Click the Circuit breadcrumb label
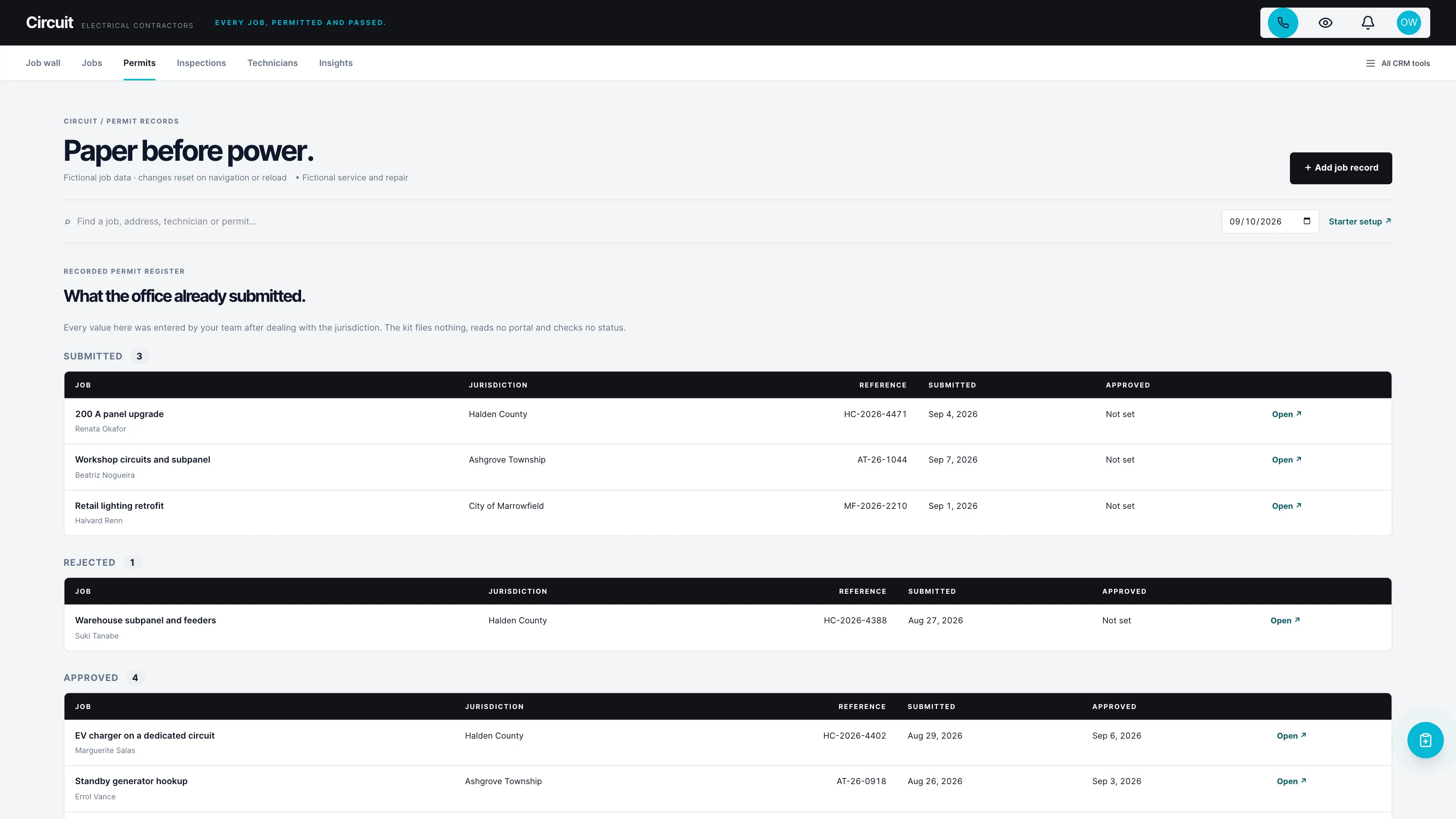The height and width of the screenshot is (819, 1456). [x=80, y=121]
